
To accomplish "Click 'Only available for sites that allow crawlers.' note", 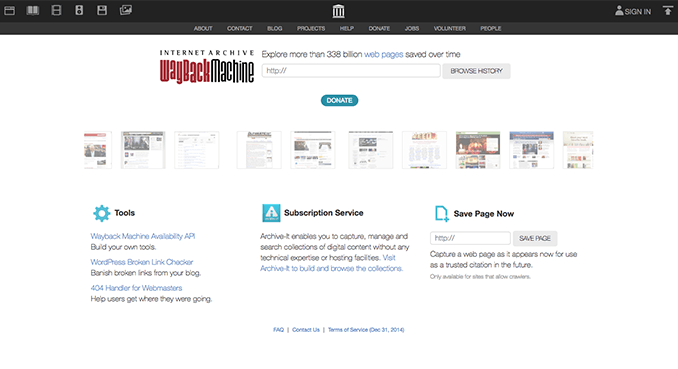I will (480, 277).
